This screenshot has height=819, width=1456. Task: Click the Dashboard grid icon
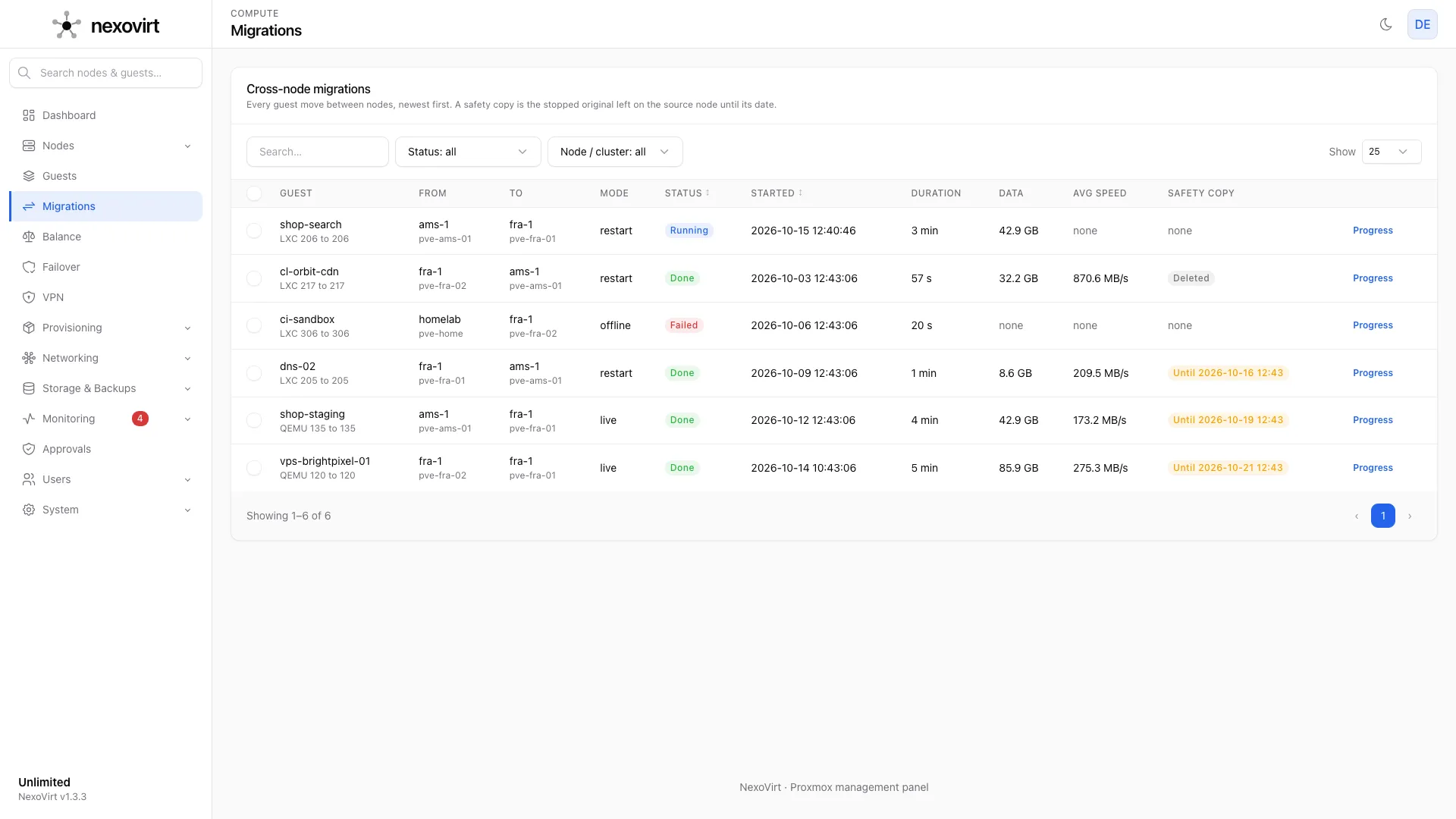click(29, 115)
